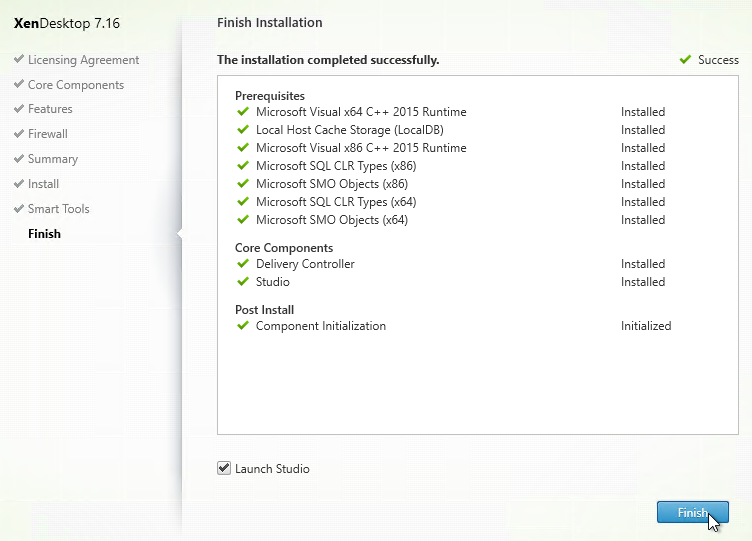Click checkmark icon next to Licensing Agreement step

click(x=19, y=59)
